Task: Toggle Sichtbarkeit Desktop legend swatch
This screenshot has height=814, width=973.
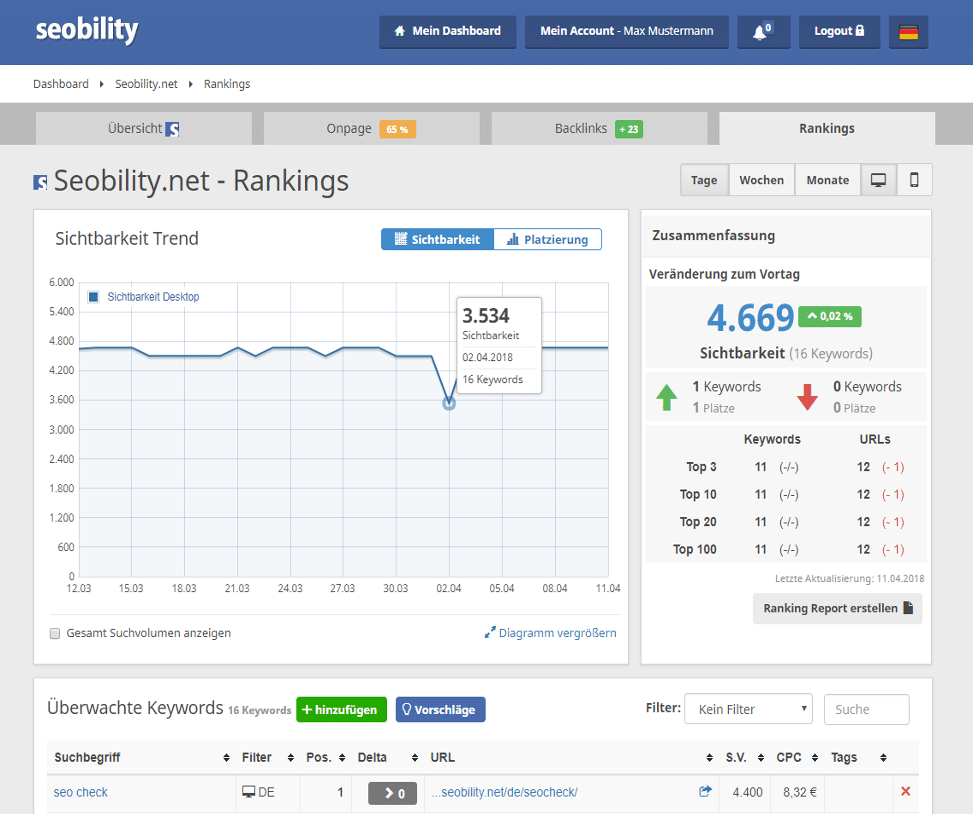Action: pyautogui.click(x=94, y=297)
